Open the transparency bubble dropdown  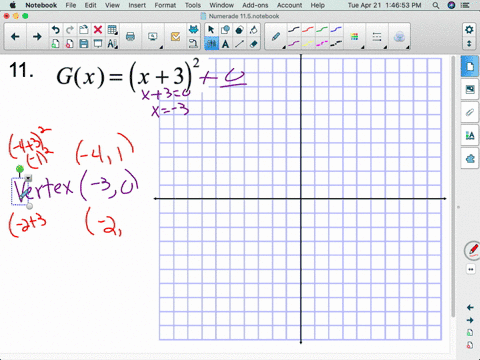399,36
